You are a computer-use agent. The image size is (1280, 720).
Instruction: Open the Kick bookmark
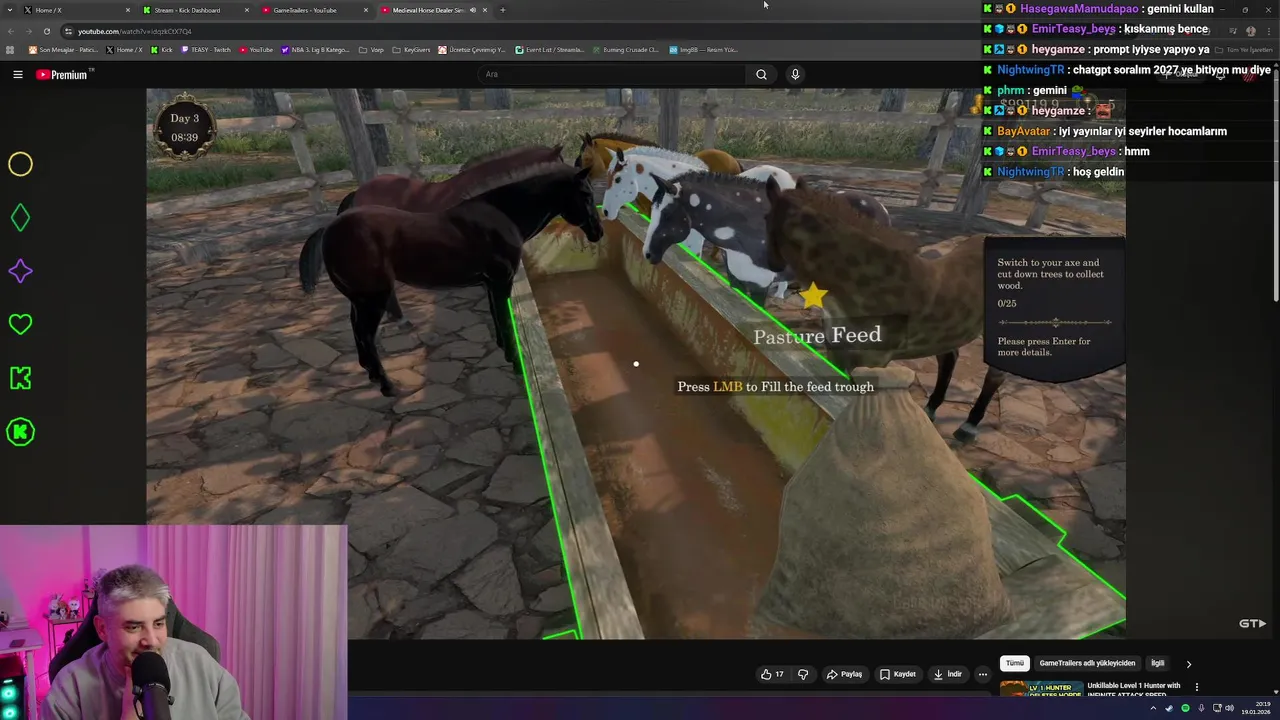(162, 49)
